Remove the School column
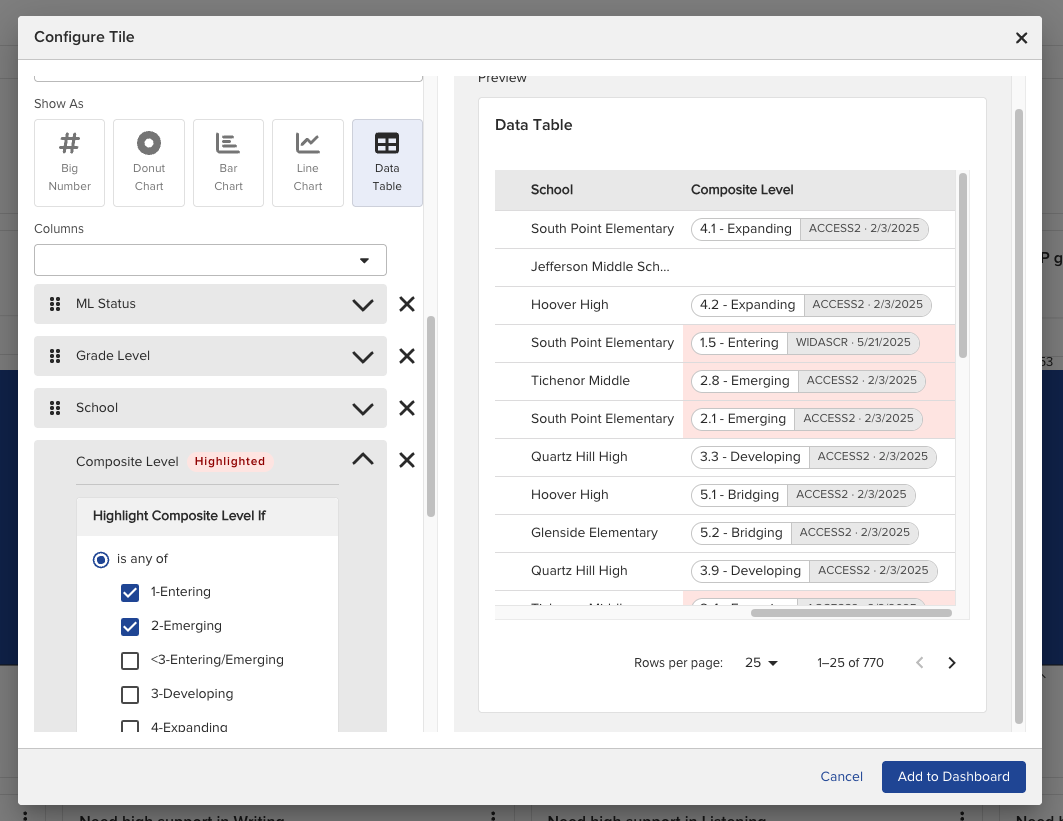The width and height of the screenshot is (1063, 821). point(407,408)
